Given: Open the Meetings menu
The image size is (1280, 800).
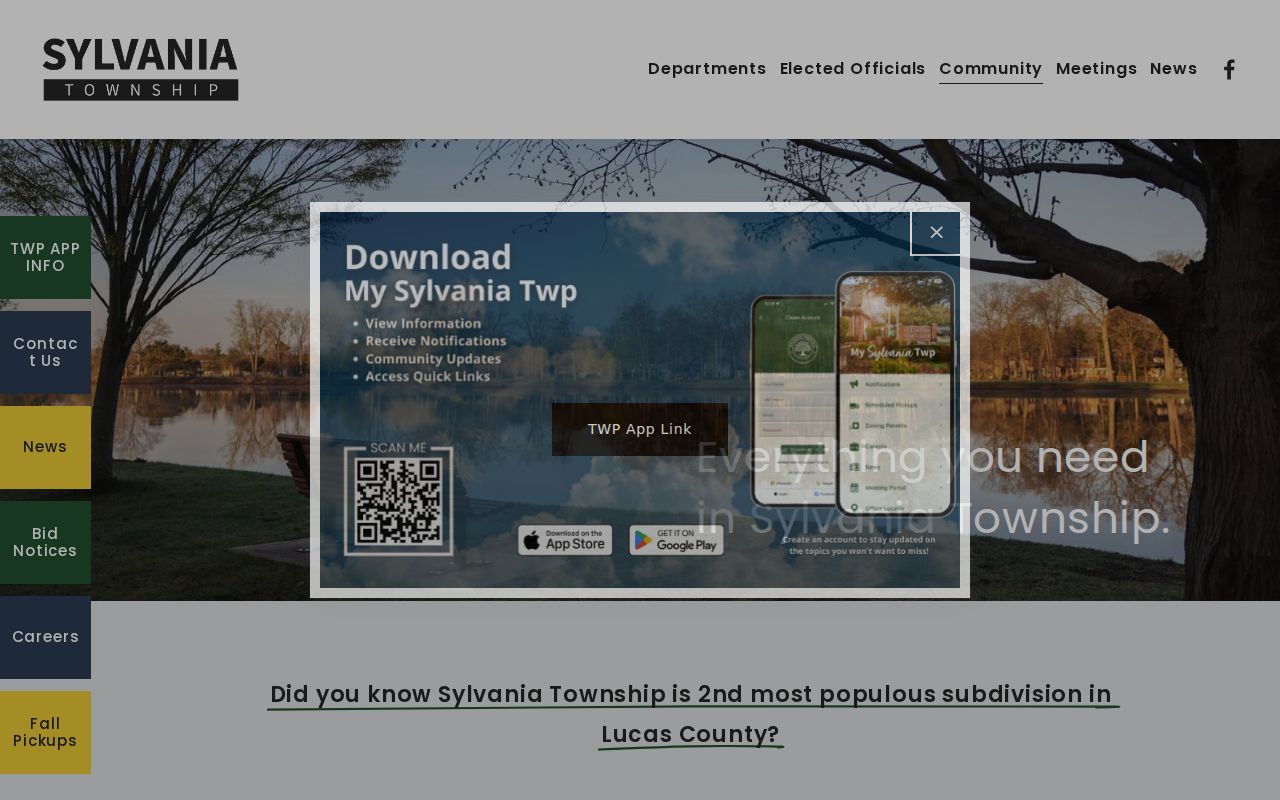Looking at the screenshot, I should tap(1096, 69).
